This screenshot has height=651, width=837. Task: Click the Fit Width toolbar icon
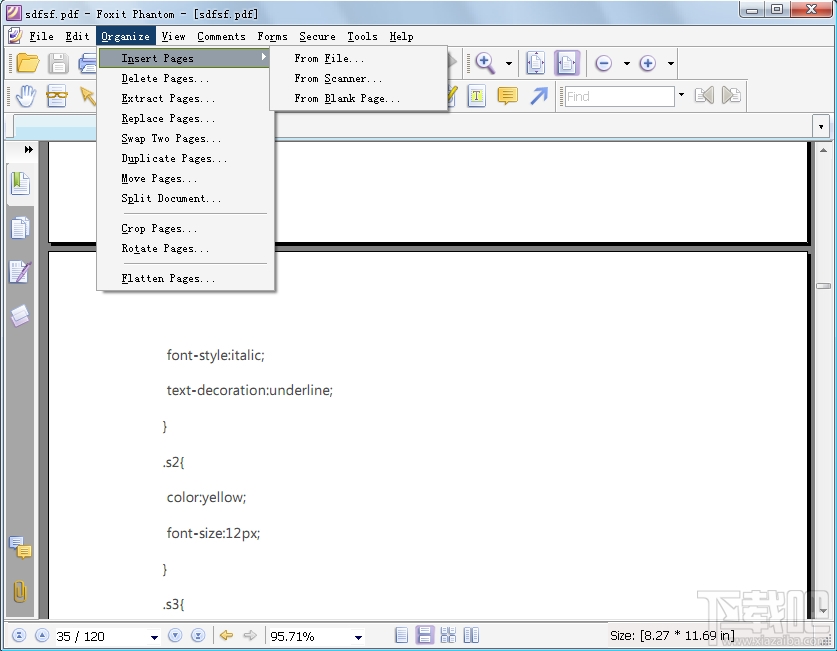coord(566,63)
